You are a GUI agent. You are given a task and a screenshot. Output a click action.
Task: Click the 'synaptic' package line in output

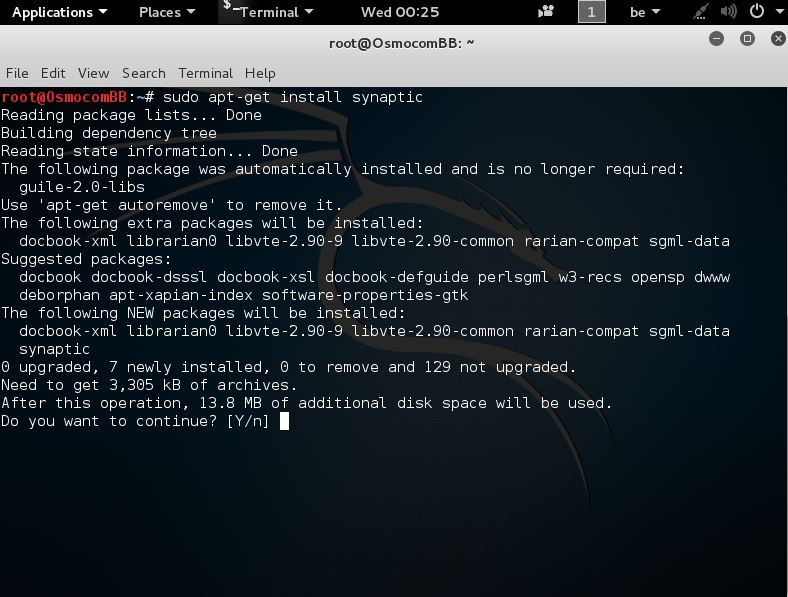point(54,349)
